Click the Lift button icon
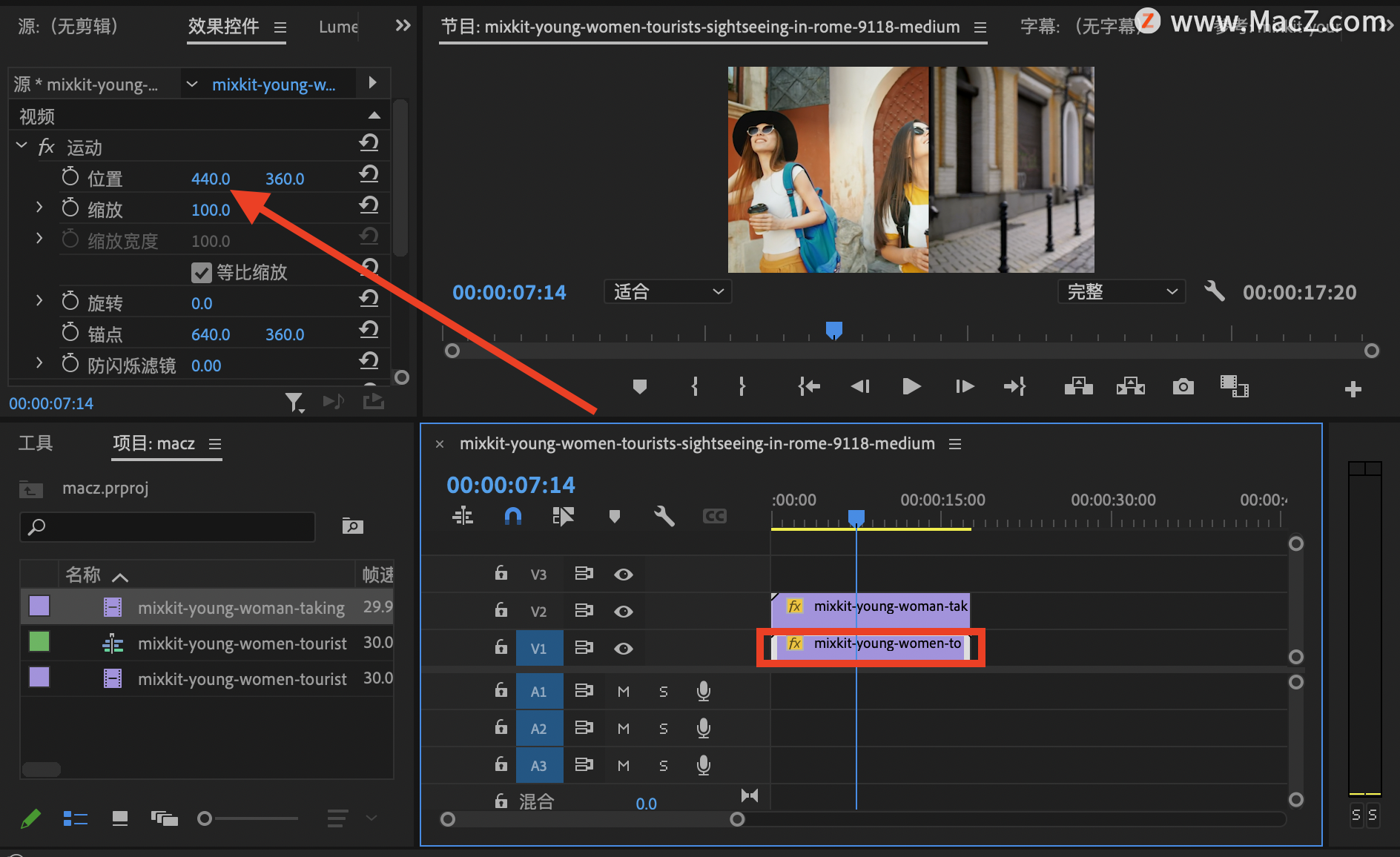 (x=1079, y=386)
